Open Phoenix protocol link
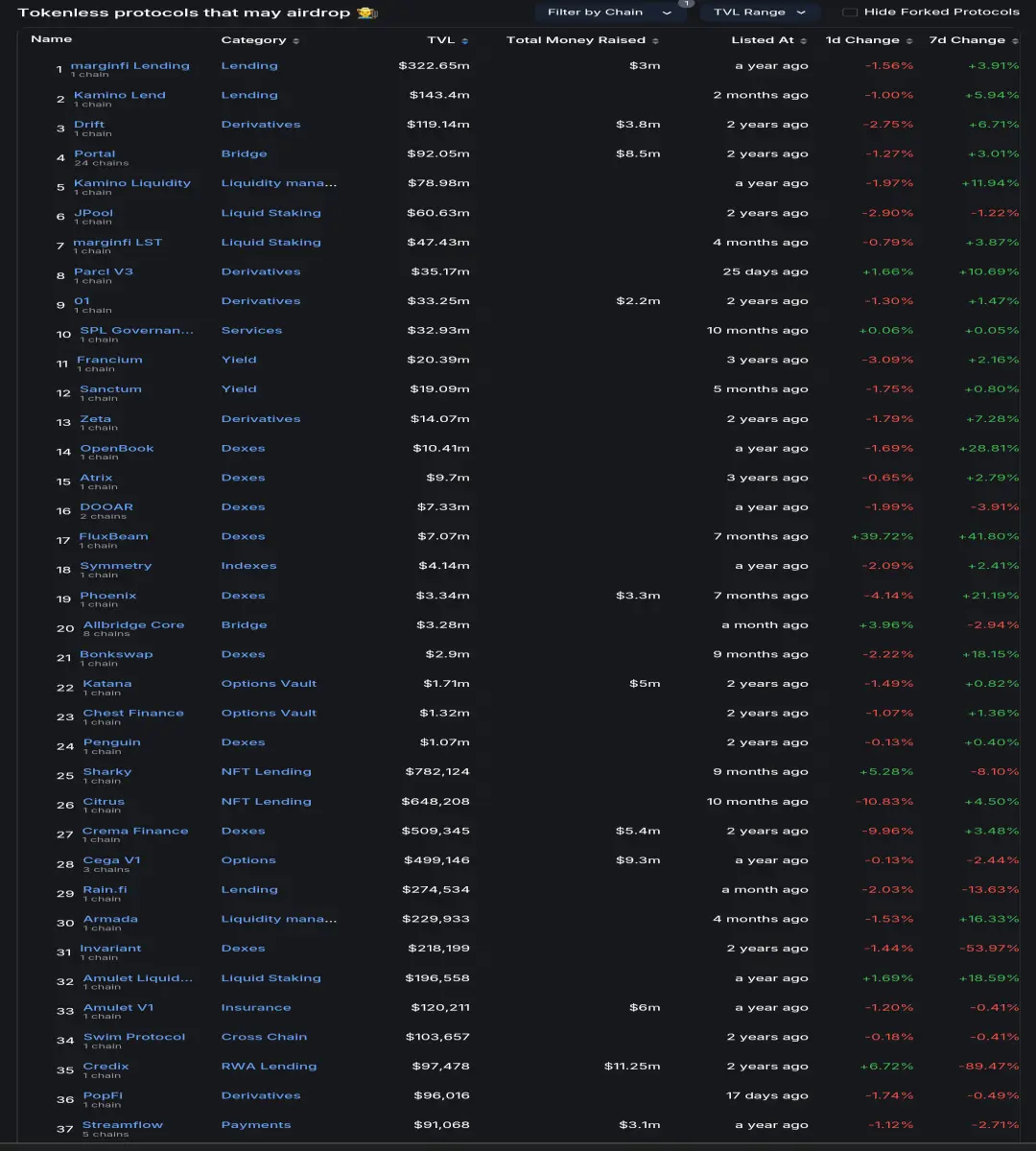This screenshot has width=1036, height=1151. click(x=108, y=595)
